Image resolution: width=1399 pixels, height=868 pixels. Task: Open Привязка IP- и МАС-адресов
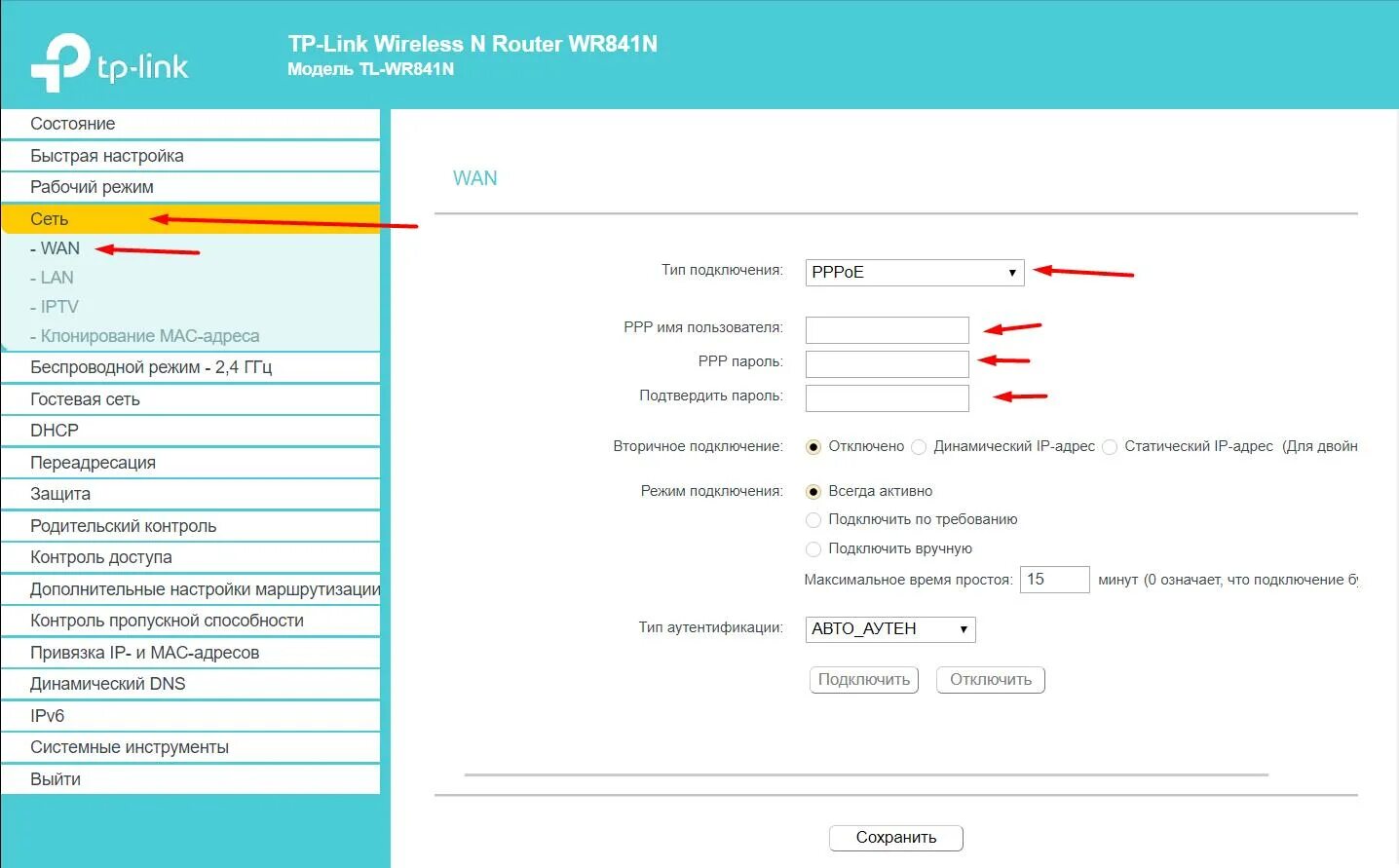click(x=190, y=653)
